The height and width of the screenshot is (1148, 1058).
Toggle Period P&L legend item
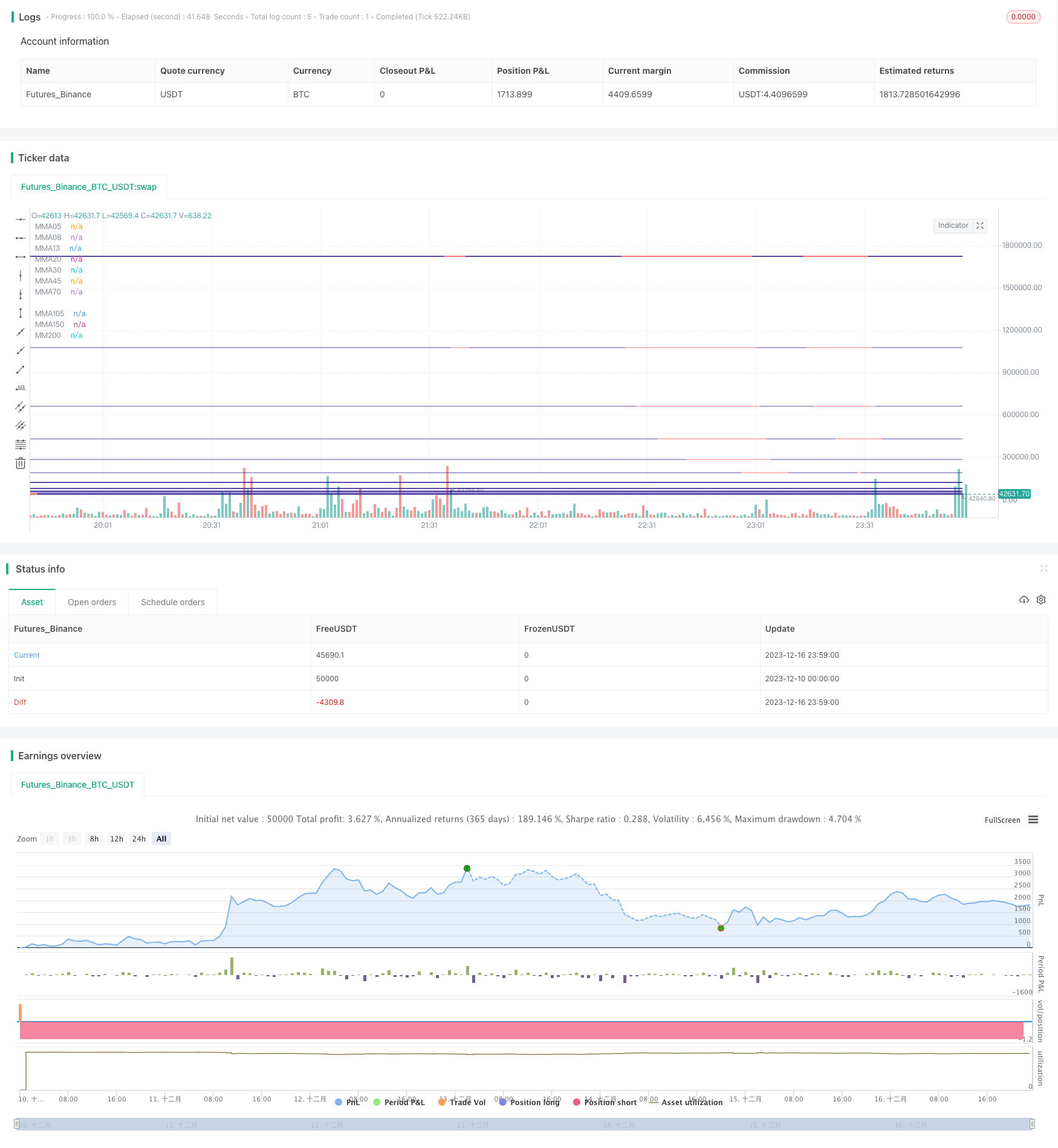pos(399,1102)
